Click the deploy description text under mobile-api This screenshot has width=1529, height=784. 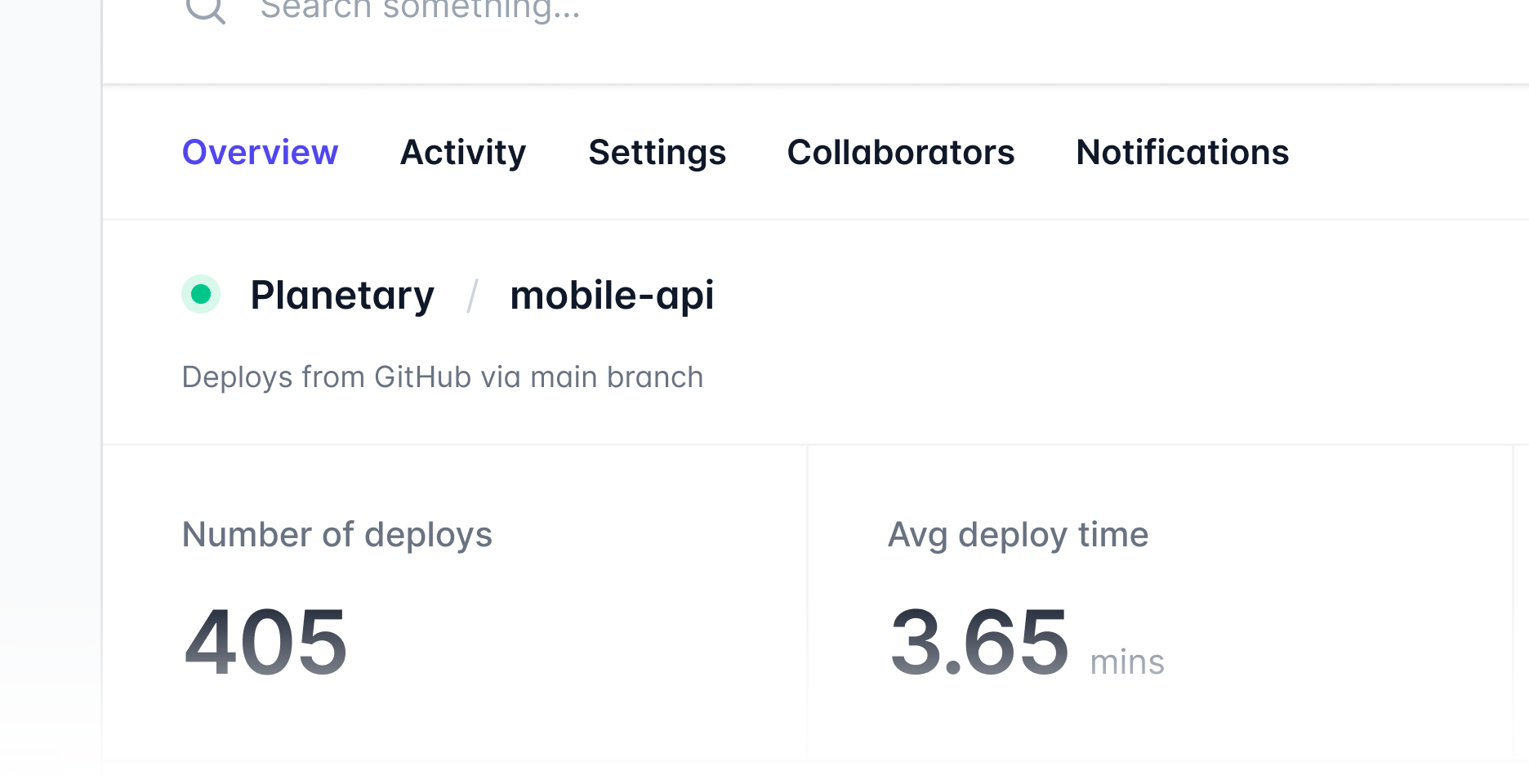coord(442,376)
